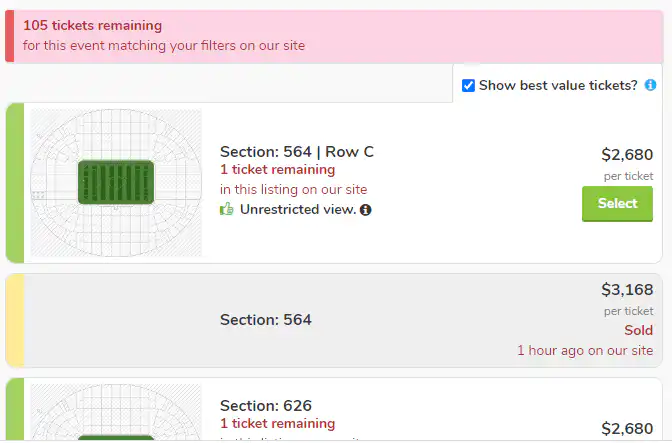
Task: Click the red Sold status label
Action: [638, 330]
